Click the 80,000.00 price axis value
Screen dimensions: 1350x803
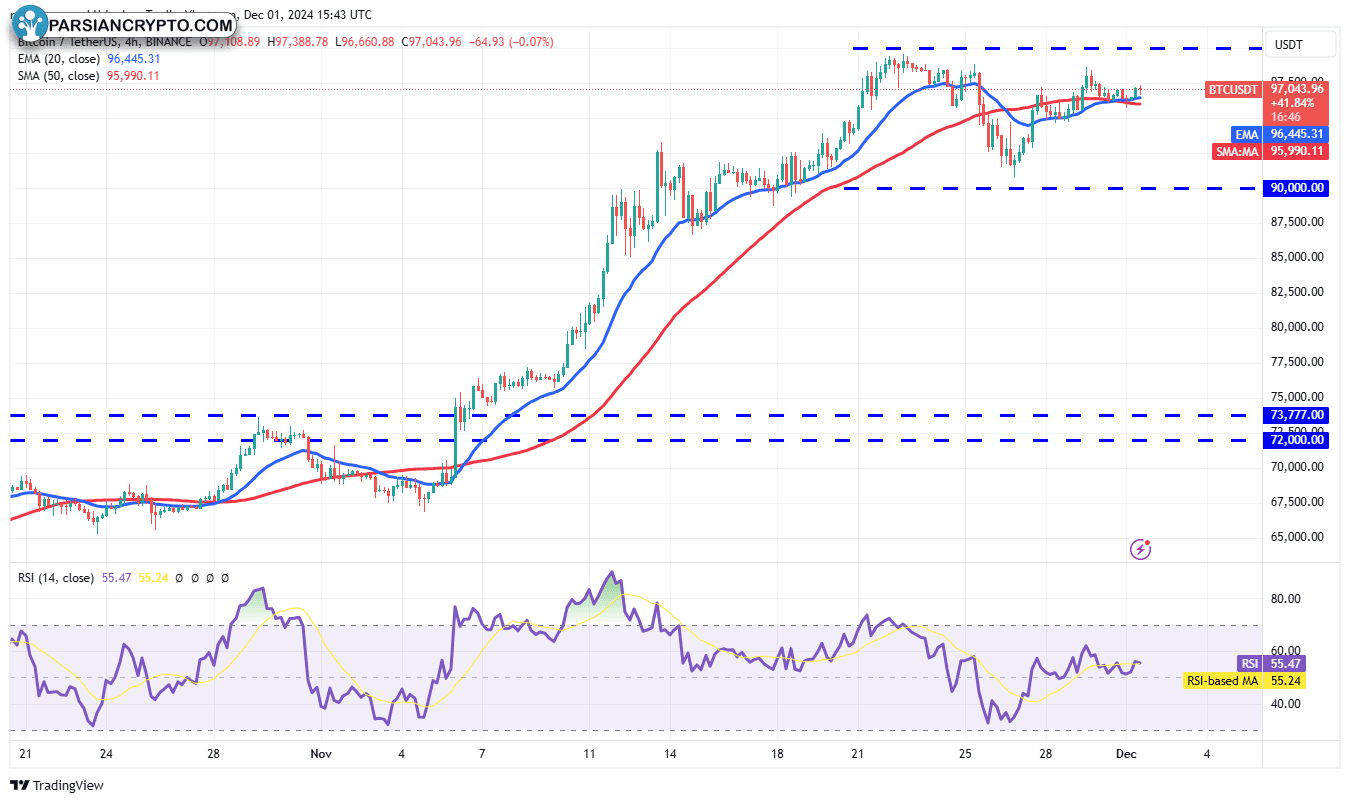click(x=1298, y=326)
